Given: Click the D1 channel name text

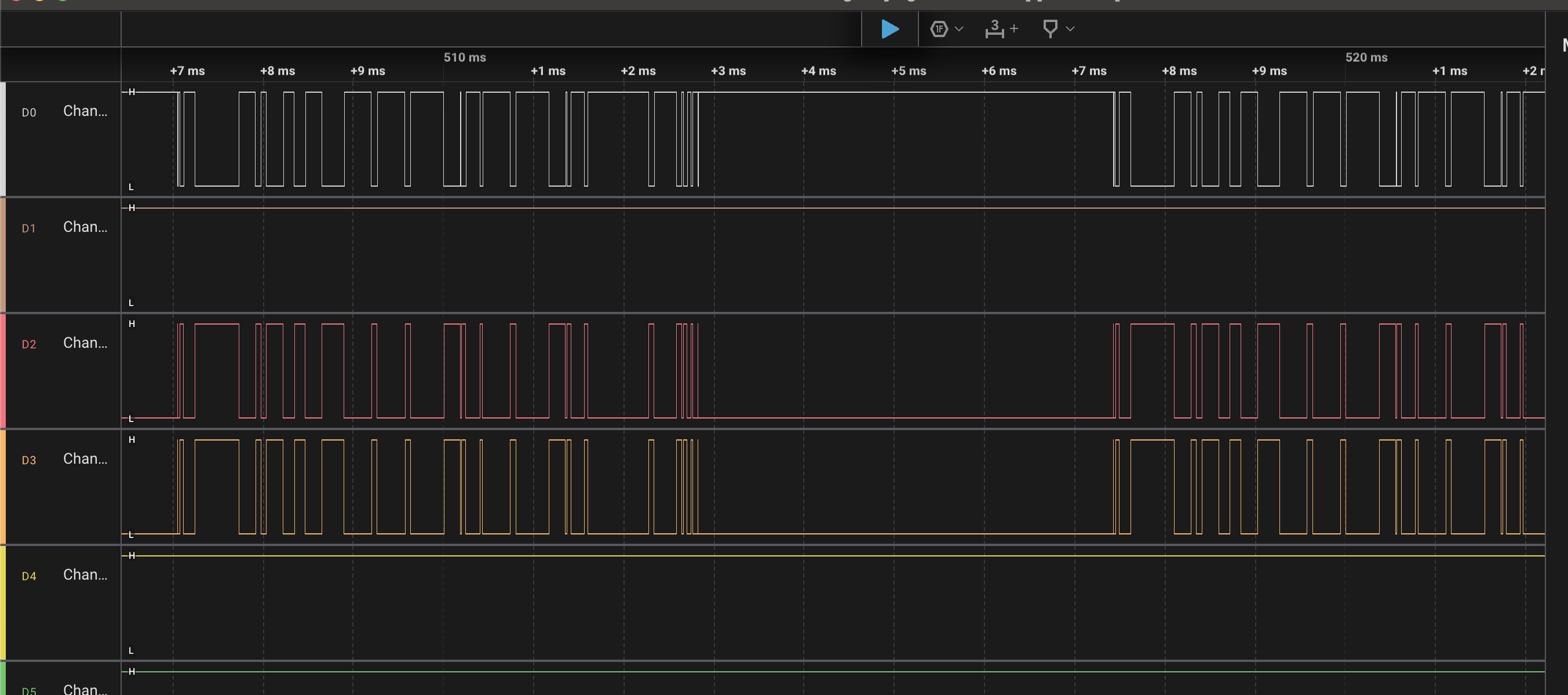Looking at the screenshot, I should [85, 227].
